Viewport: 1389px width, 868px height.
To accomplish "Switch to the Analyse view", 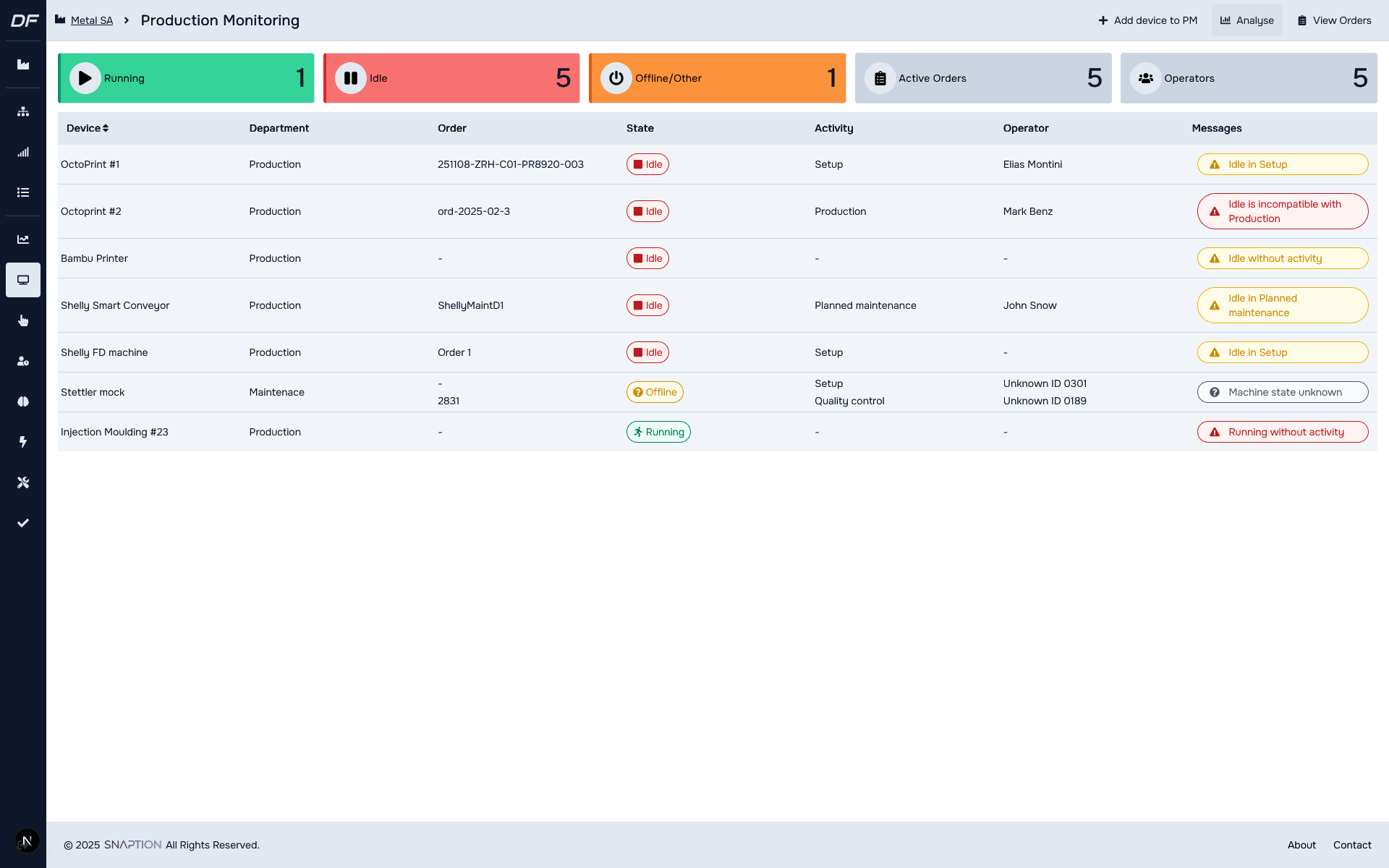I will [1246, 20].
